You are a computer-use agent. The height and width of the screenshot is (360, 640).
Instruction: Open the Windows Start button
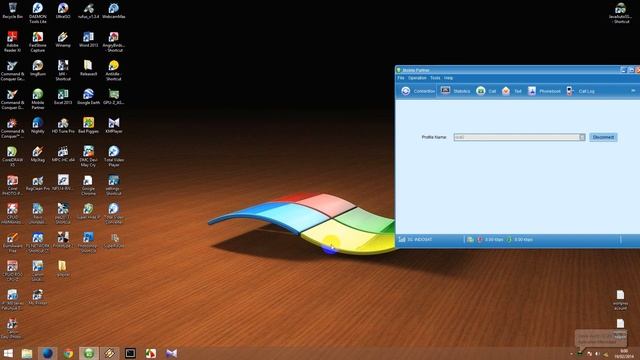click(x=8, y=353)
